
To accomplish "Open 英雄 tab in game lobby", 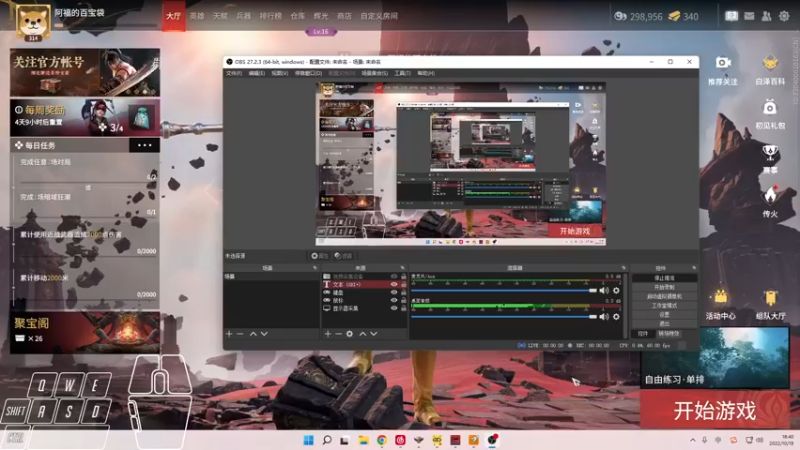I will (197, 16).
